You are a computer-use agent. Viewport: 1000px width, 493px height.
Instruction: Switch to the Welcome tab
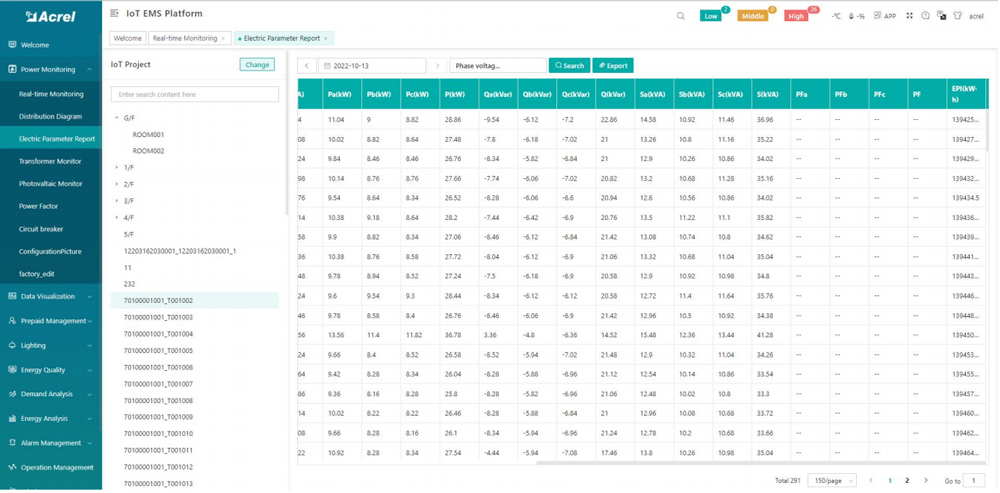click(x=128, y=38)
